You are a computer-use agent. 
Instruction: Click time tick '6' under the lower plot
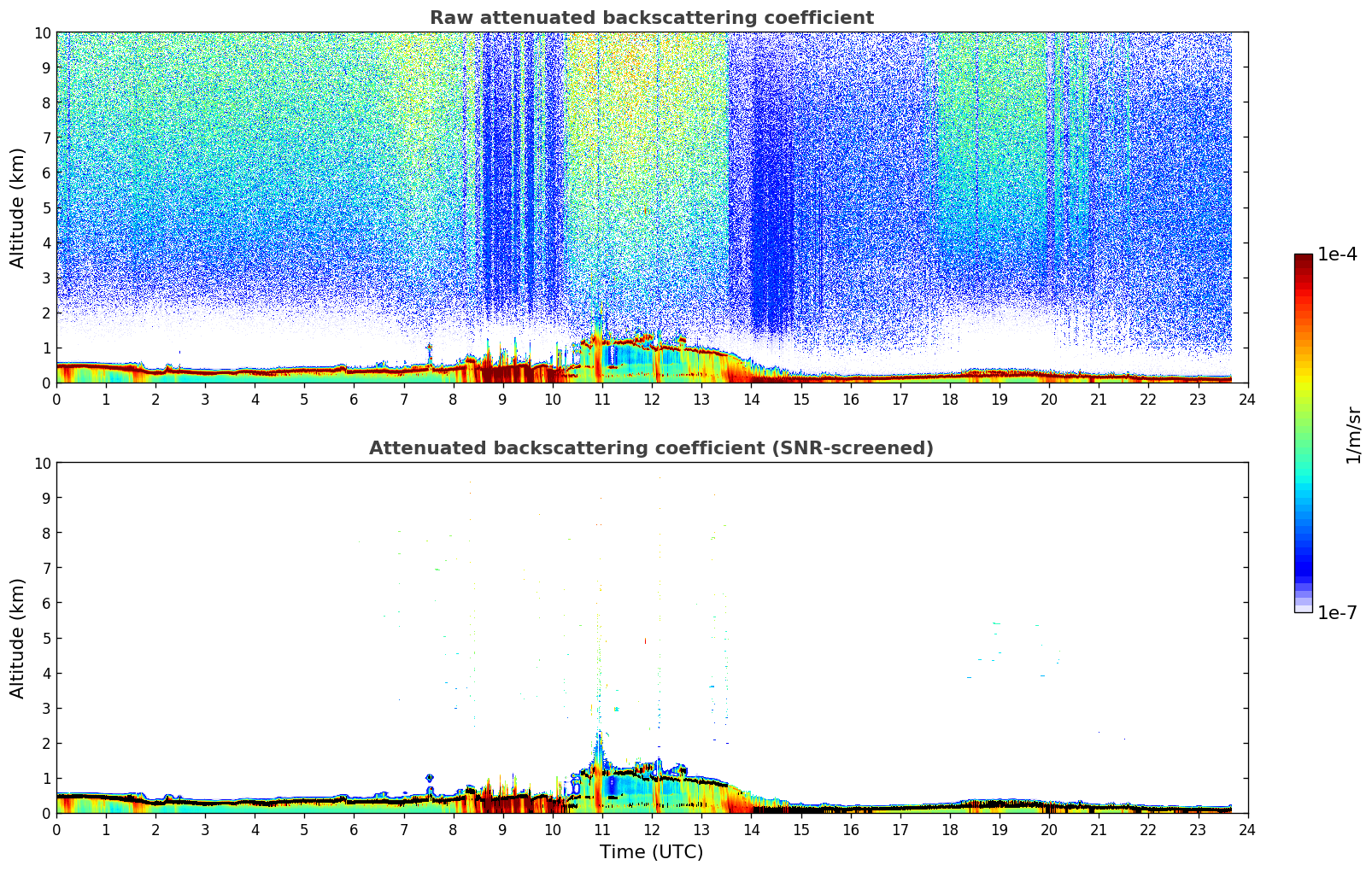click(x=354, y=829)
